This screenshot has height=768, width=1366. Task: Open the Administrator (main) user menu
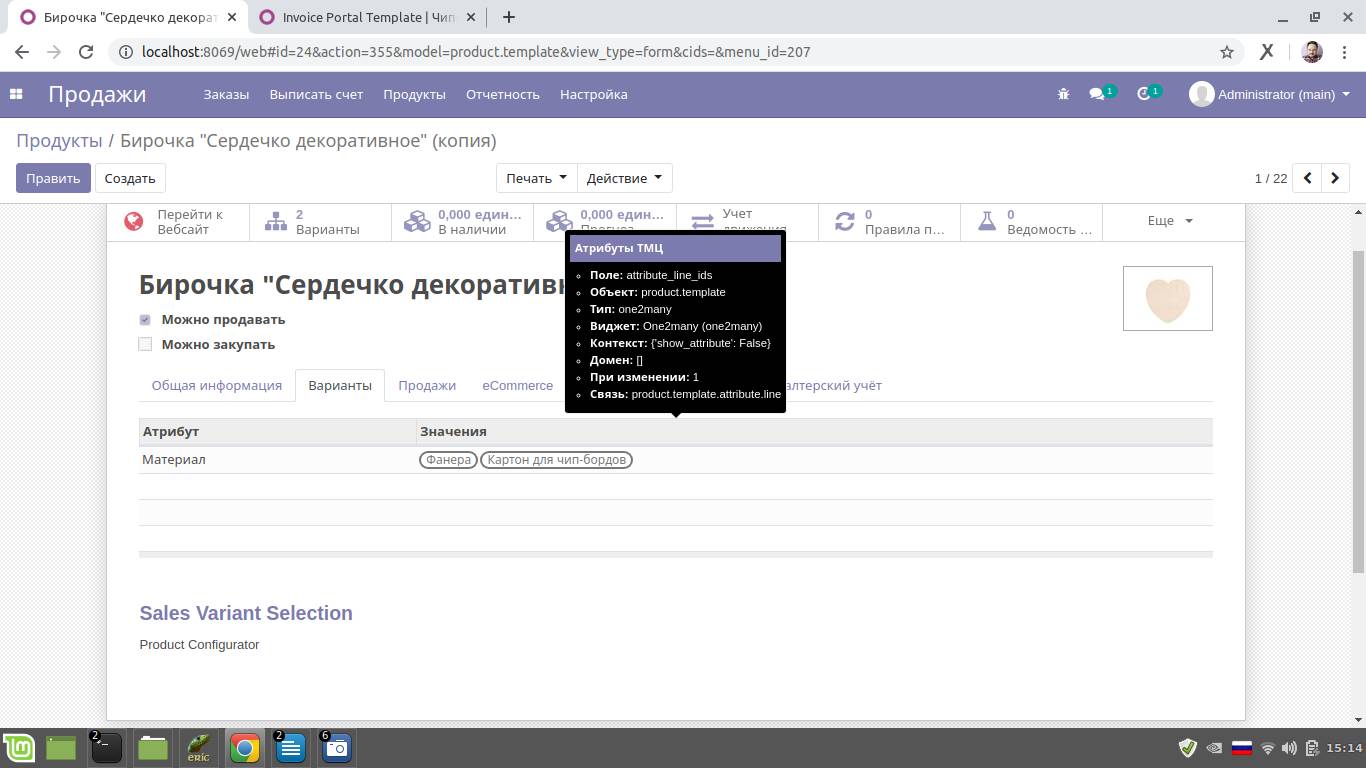(1270, 94)
